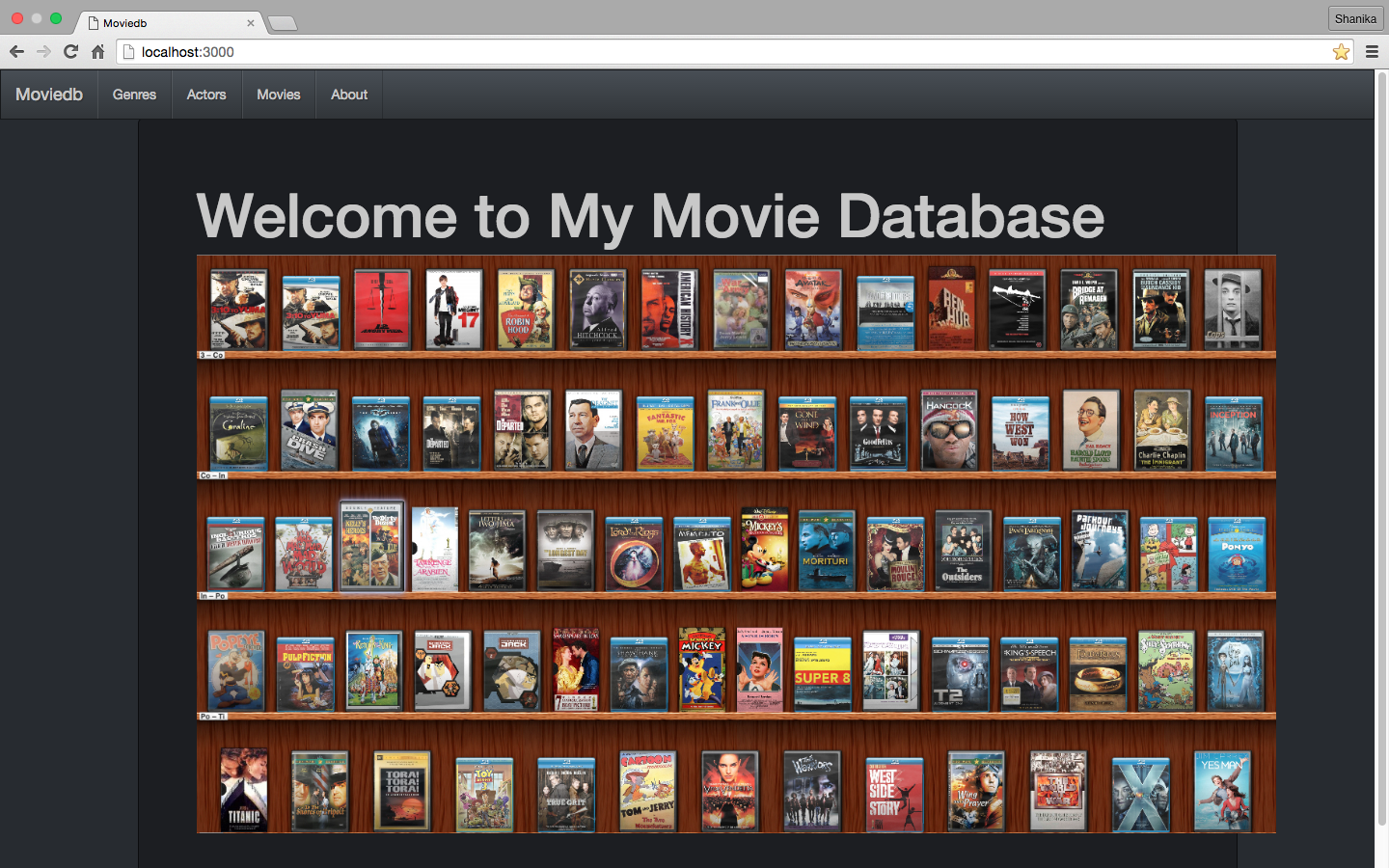Viewport: 1389px width, 868px height.
Task: Click the page vertical scrollbar
Action: [1381, 448]
